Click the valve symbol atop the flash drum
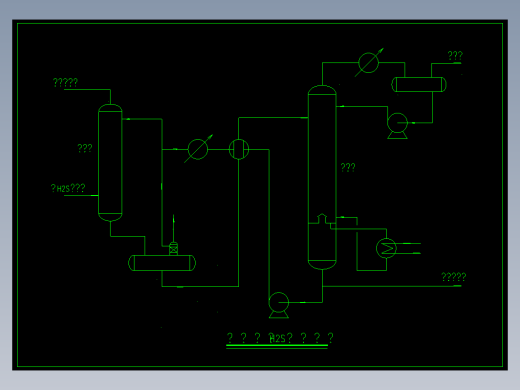The image size is (520, 390). [x=173, y=249]
